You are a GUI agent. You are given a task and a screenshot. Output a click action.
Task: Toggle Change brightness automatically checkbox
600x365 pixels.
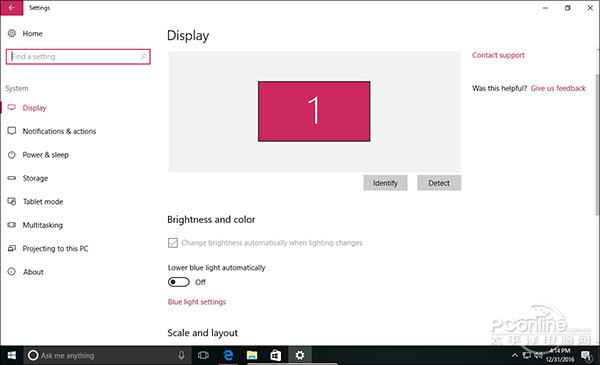pyautogui.click(x=173, y=243)
